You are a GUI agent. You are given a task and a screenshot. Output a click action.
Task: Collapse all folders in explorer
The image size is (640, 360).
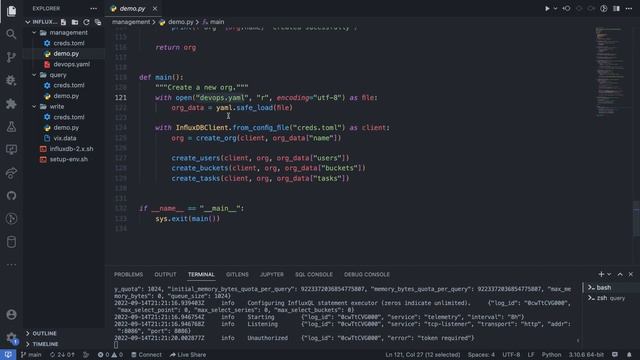pyautogui.click(x=98, y=22)
